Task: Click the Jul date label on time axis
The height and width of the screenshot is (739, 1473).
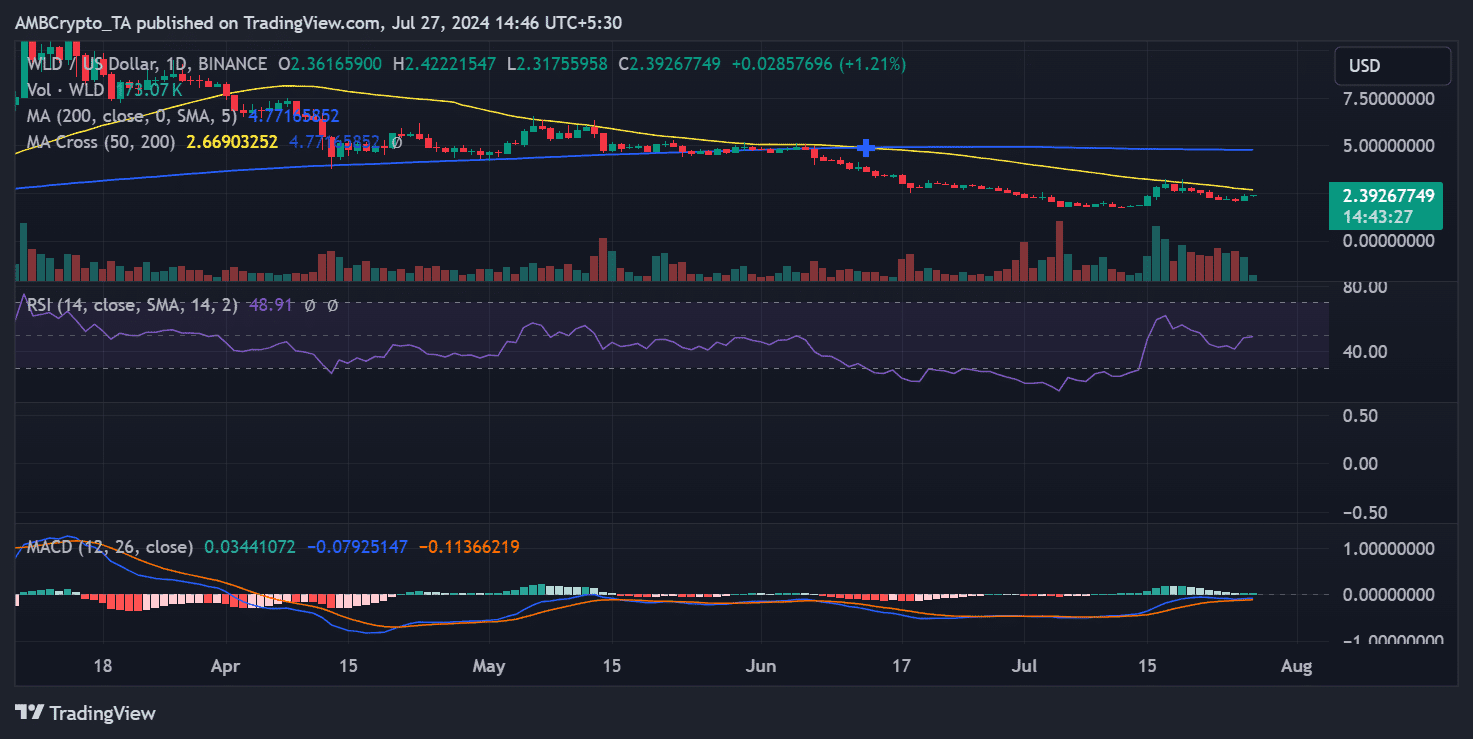Action: click(x=1024, y=666)
